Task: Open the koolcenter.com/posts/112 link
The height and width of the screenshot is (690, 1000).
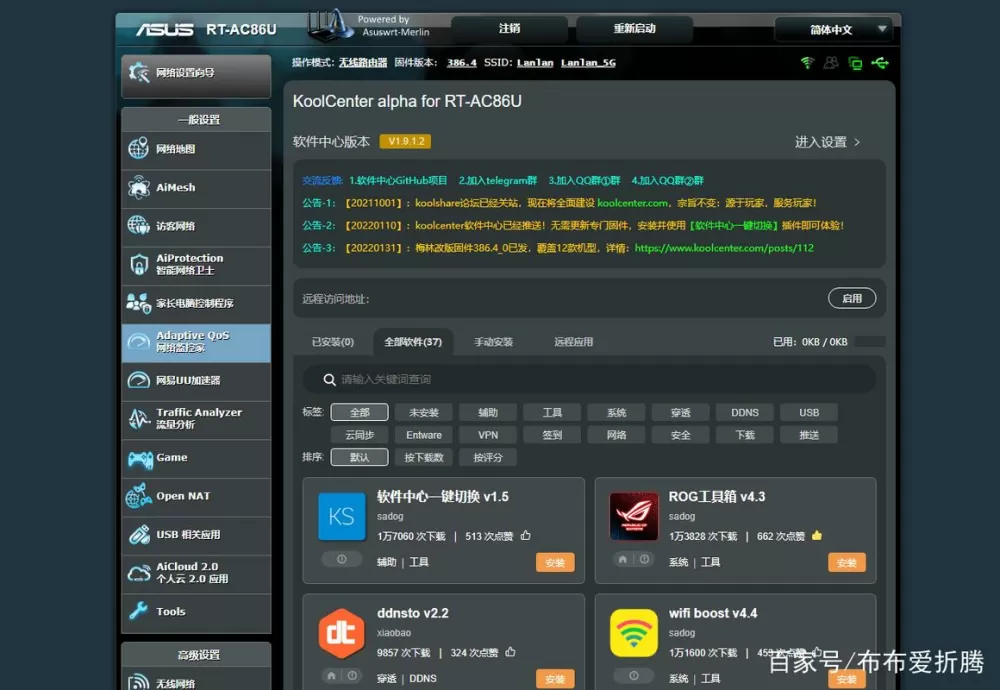Action: [x=724, y=248]
